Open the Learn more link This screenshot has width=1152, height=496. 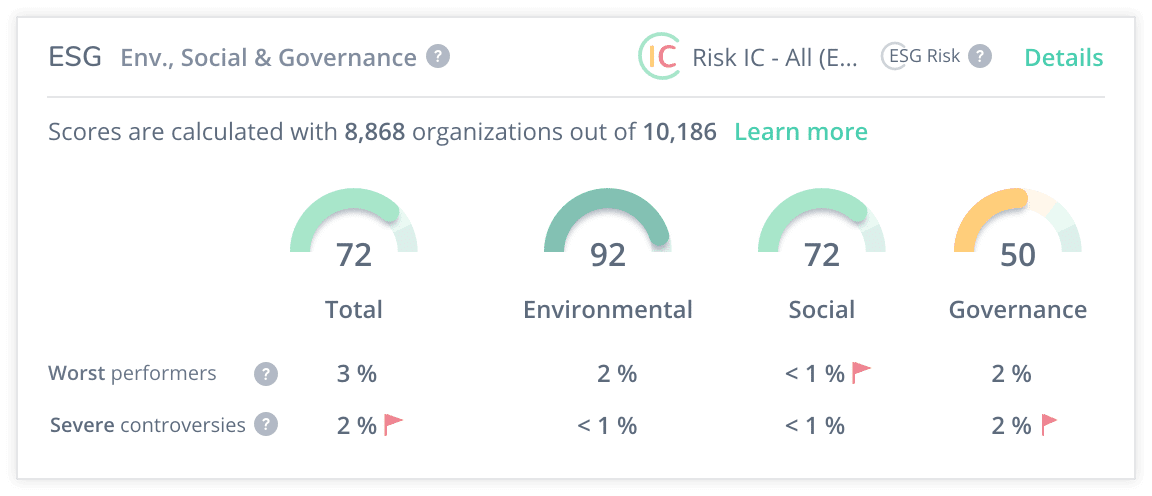(x=801, y=131)
